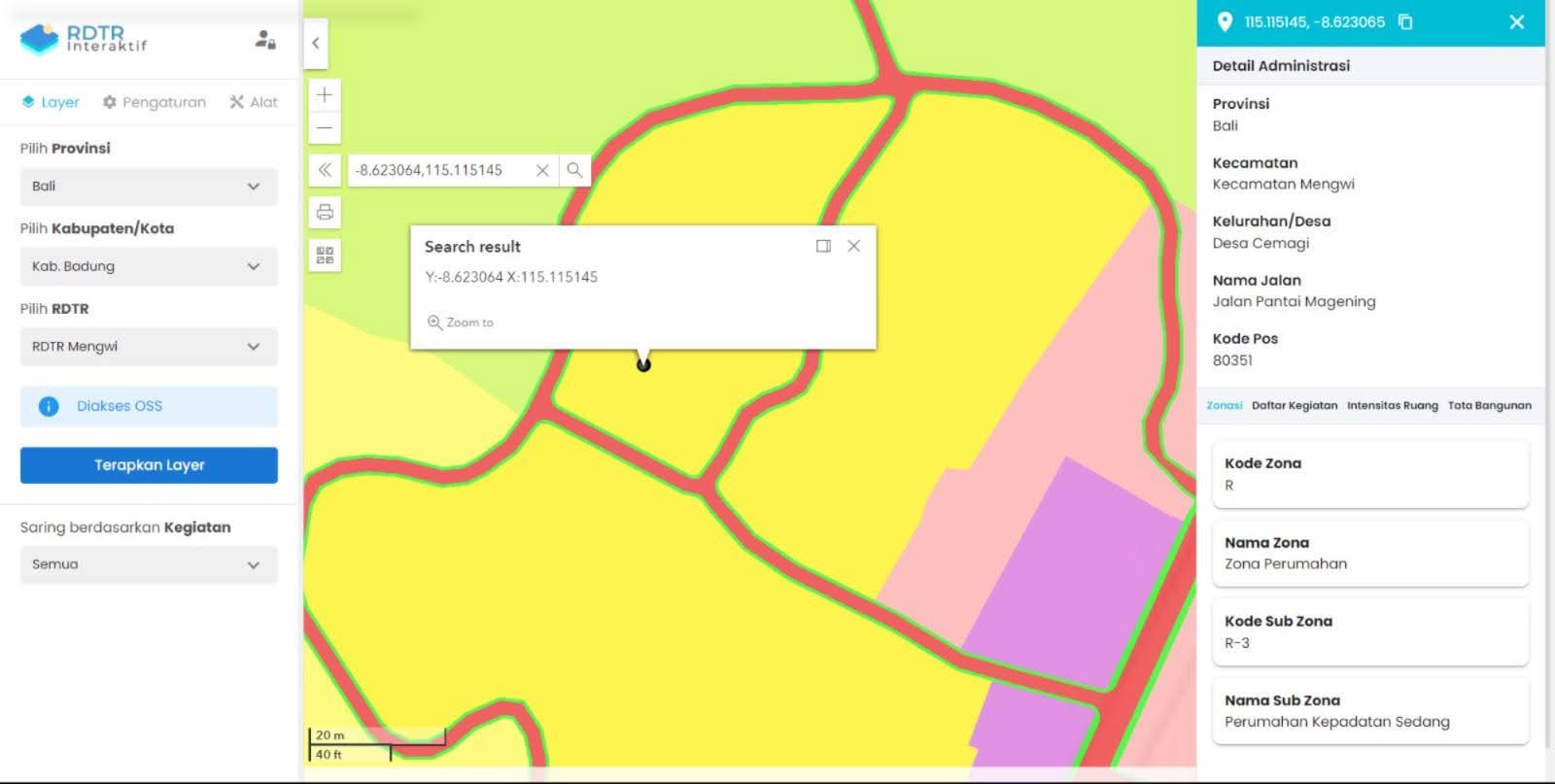Viewport: 1555px width, 784px height.
Task: Collapse the left sidebar panel arrow
Action: 315,43
